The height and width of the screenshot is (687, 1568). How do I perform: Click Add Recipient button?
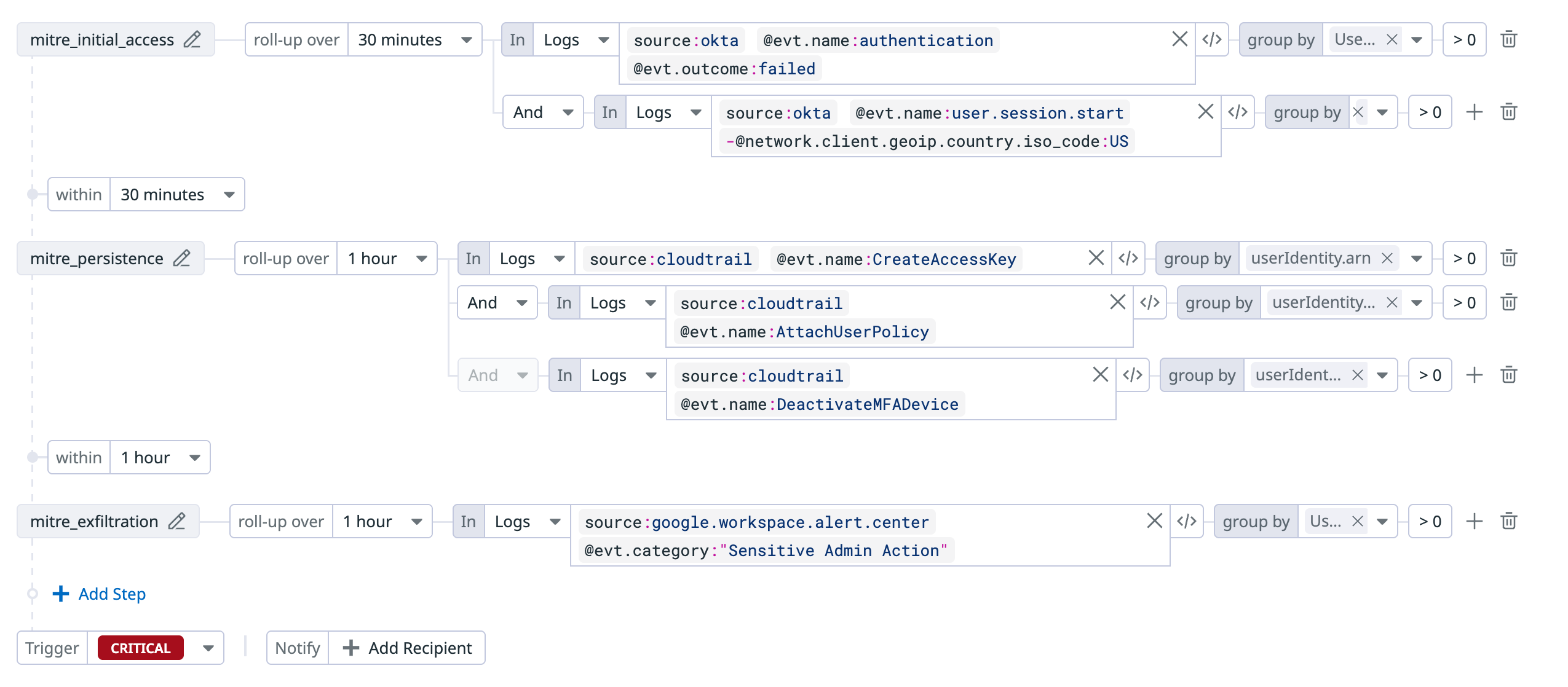click(x=408, y=648)
